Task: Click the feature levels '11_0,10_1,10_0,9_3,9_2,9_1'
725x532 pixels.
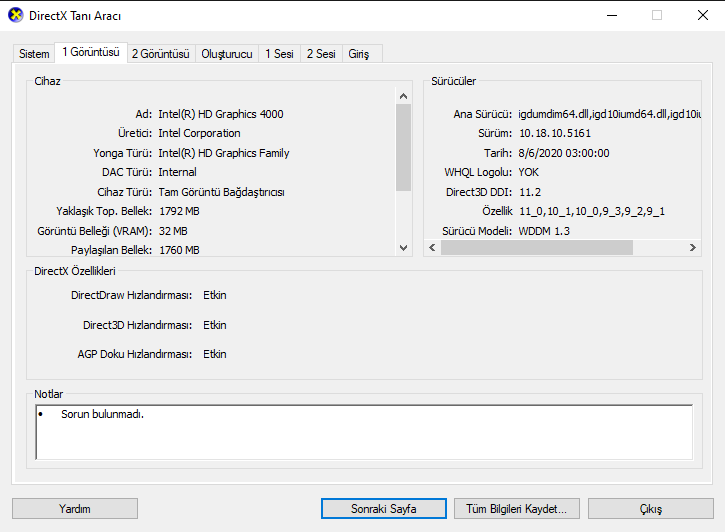Action: click(x=592, y=211)
